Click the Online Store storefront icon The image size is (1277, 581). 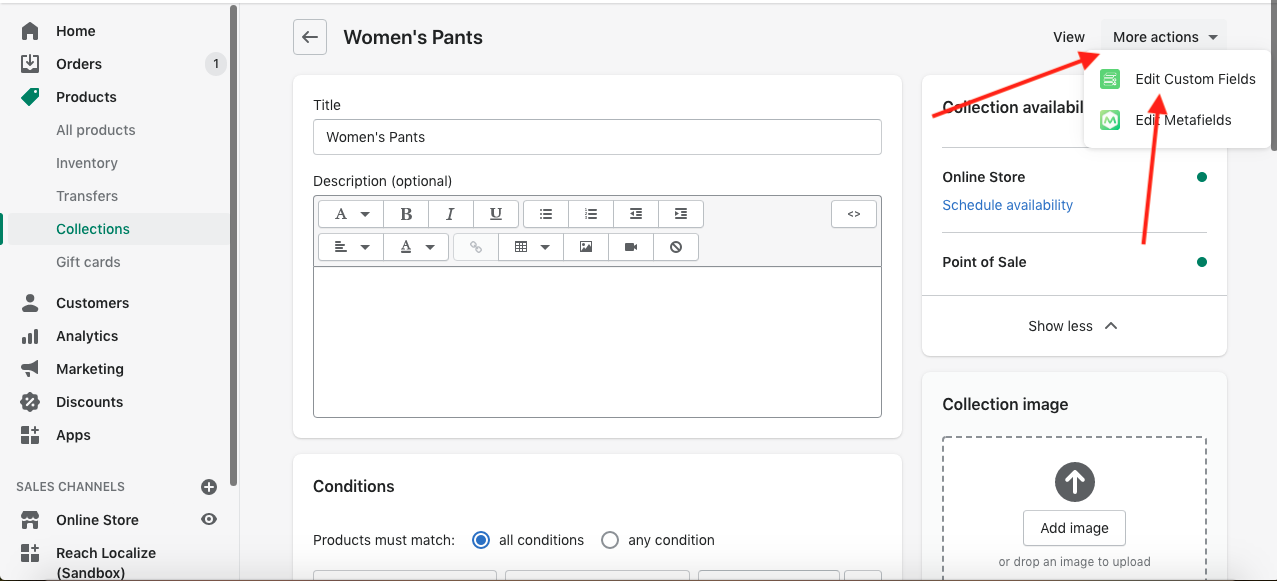pos(30,520)
